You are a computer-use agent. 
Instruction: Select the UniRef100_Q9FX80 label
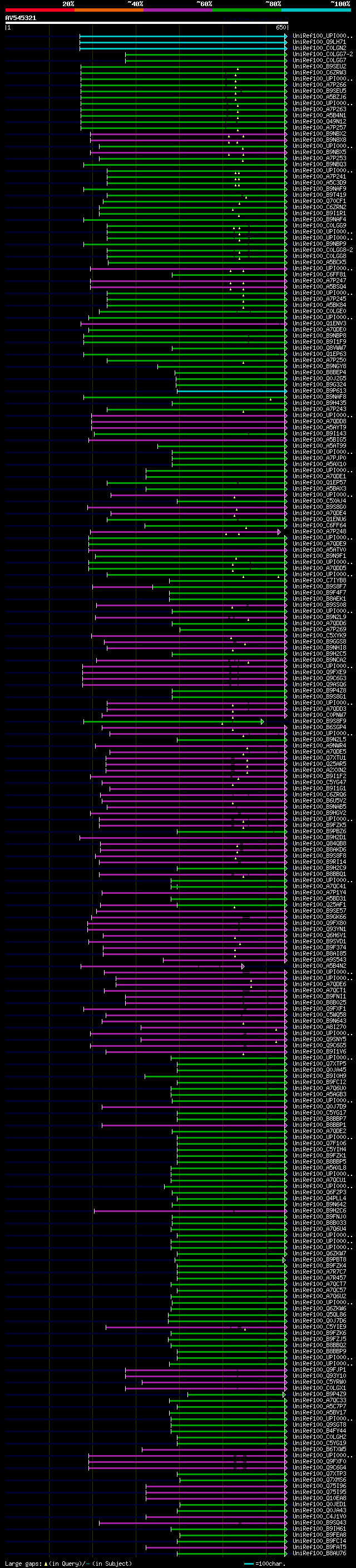[319, 923]
